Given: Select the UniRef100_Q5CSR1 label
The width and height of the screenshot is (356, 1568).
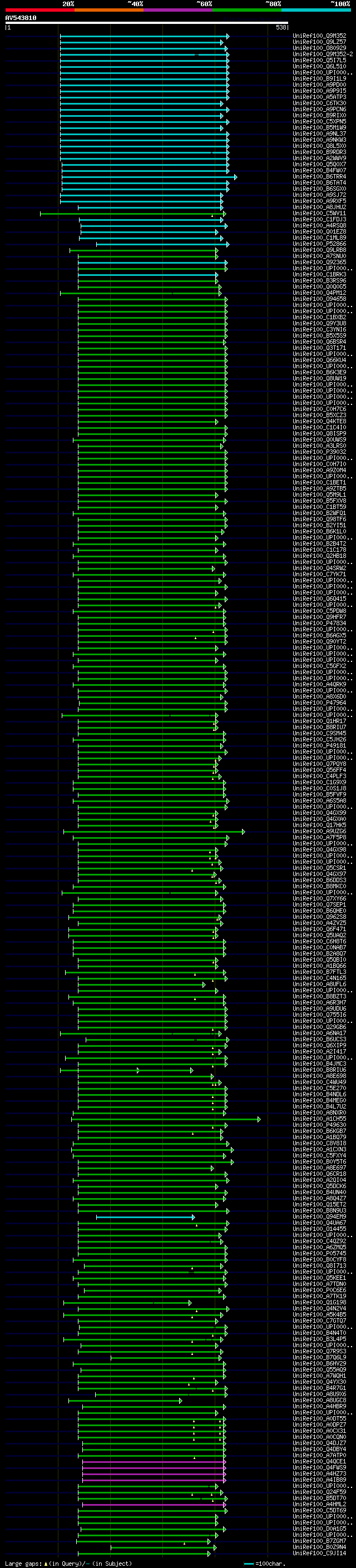Looking at the screenshot, I should click(319, 868).
